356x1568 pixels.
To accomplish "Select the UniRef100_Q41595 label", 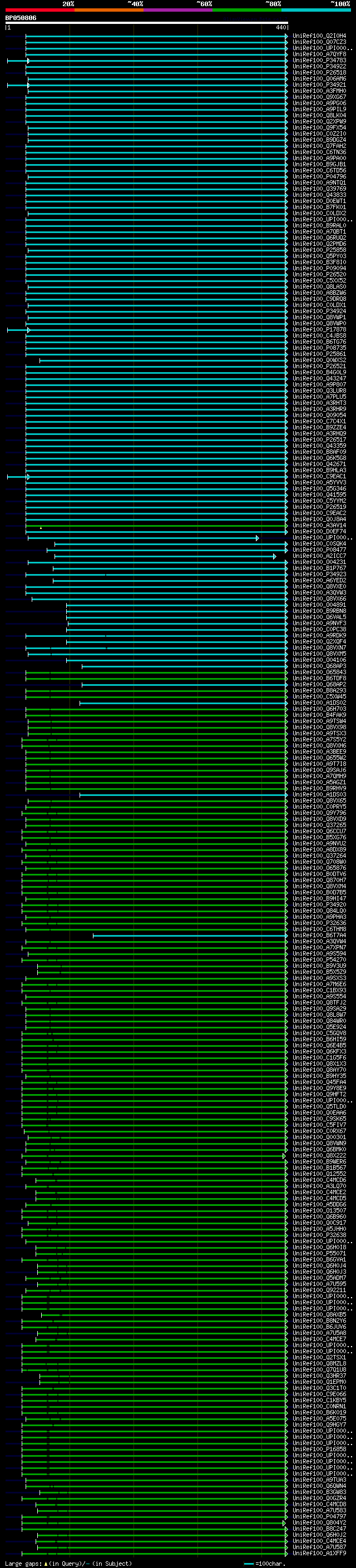I will [x=319, y=494].
